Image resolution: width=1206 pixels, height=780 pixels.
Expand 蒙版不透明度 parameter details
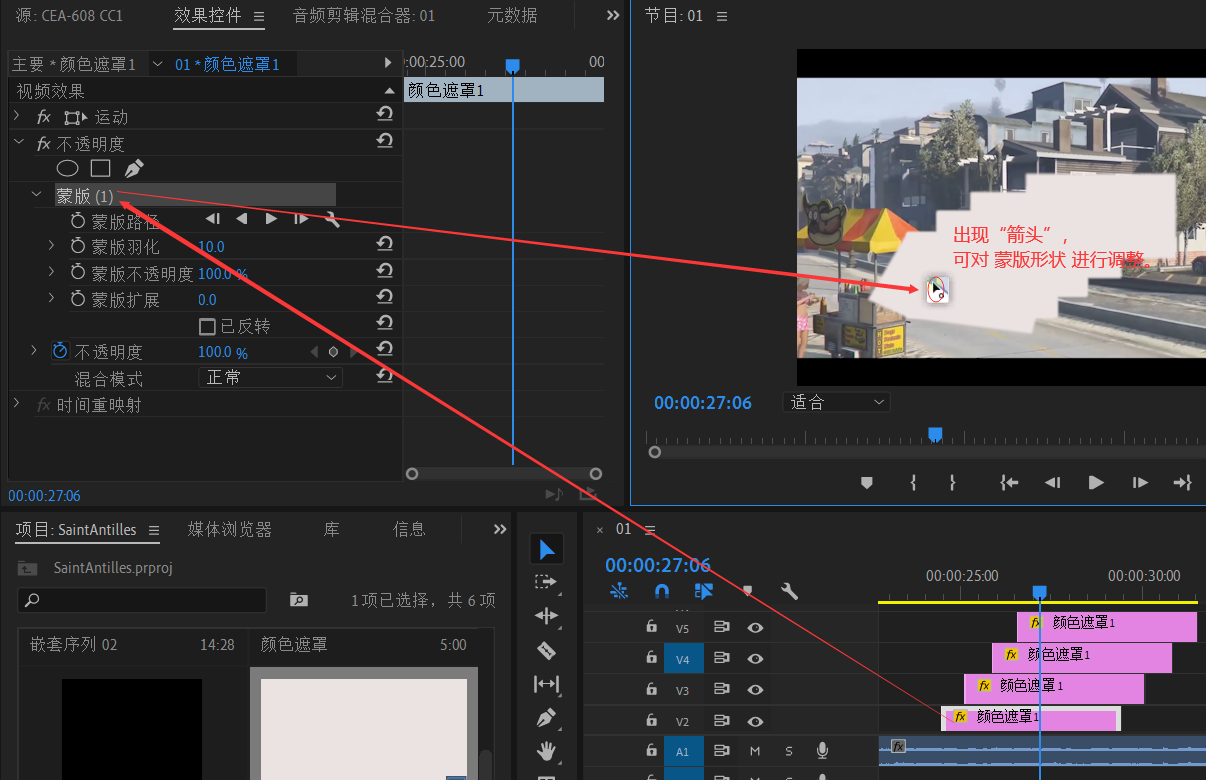tap(52, 272)
